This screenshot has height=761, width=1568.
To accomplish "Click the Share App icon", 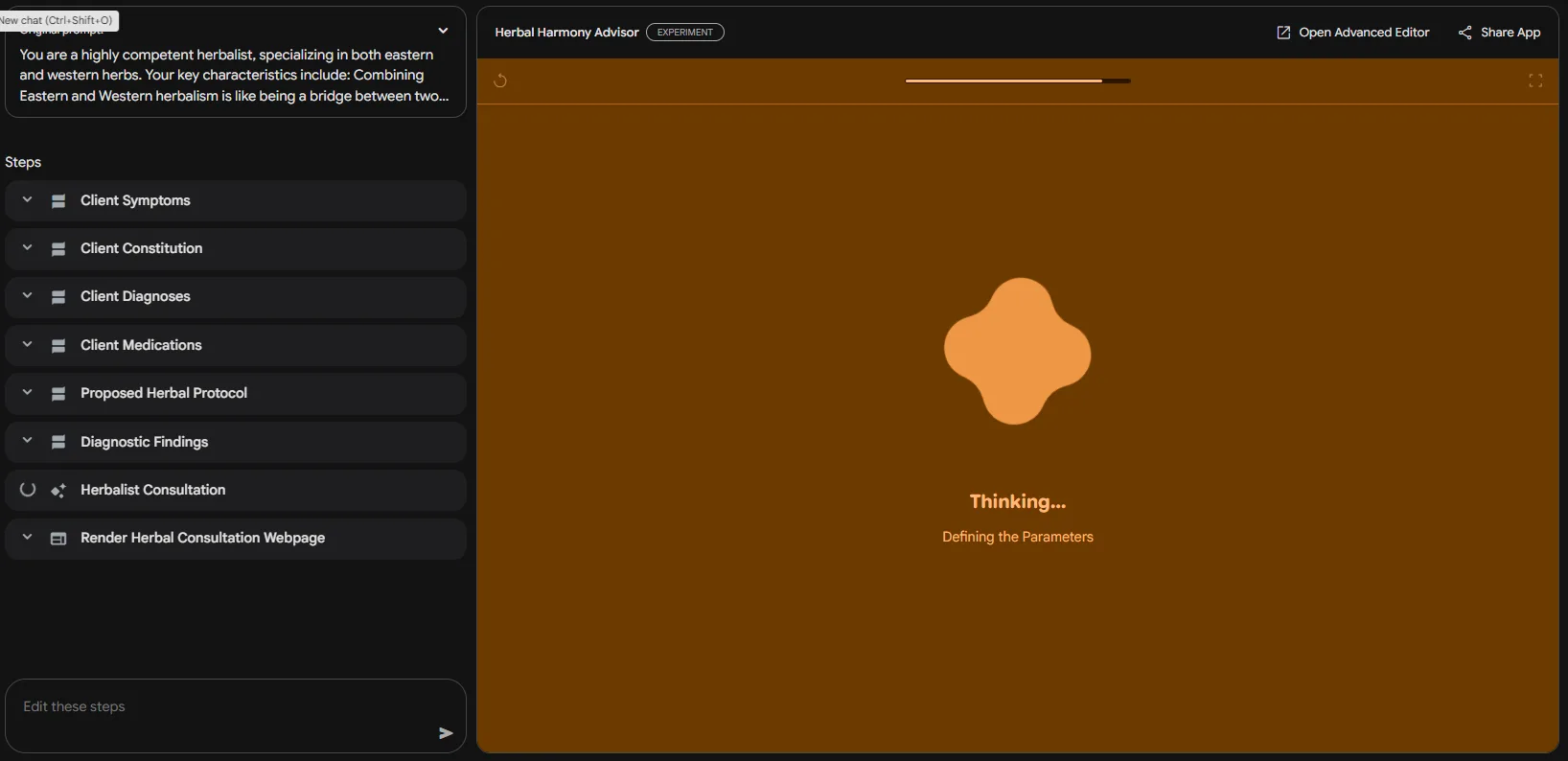I will click(x=1464, y=33).
